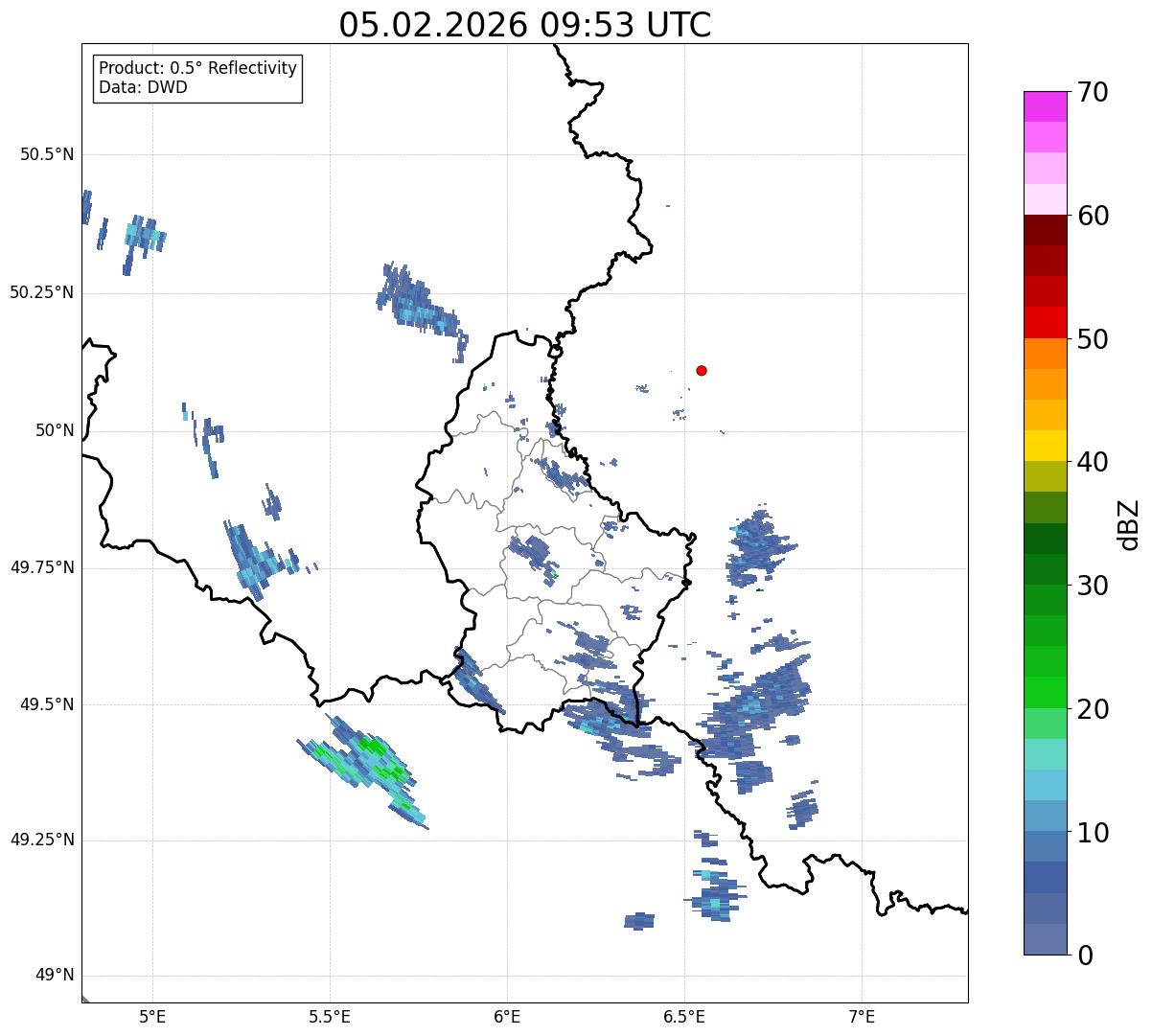
Task: Pick the grey-blue swatch at 0 dBZ
Action: 1046,939
